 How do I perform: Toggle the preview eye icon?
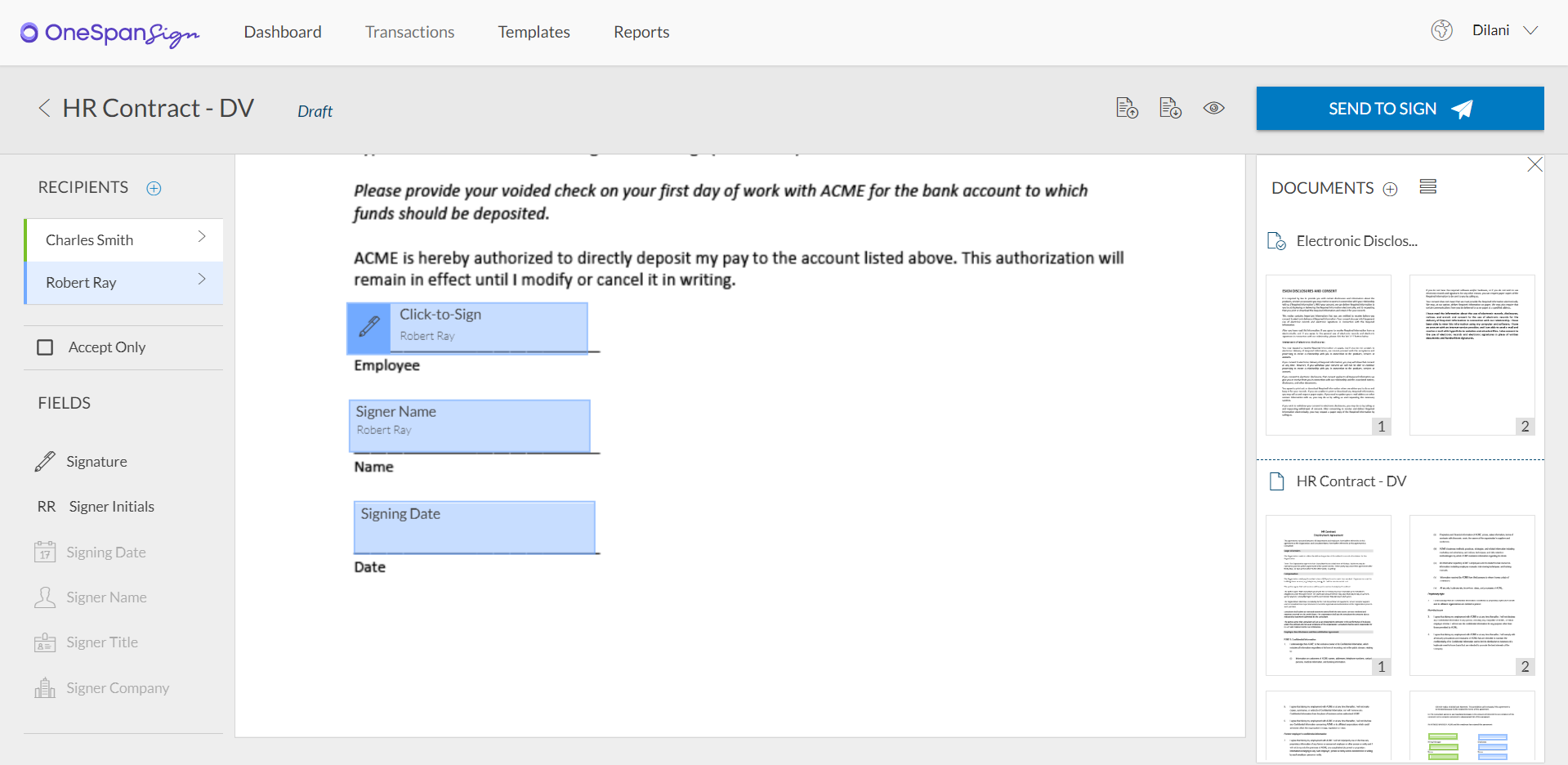tap(1213, 108)
